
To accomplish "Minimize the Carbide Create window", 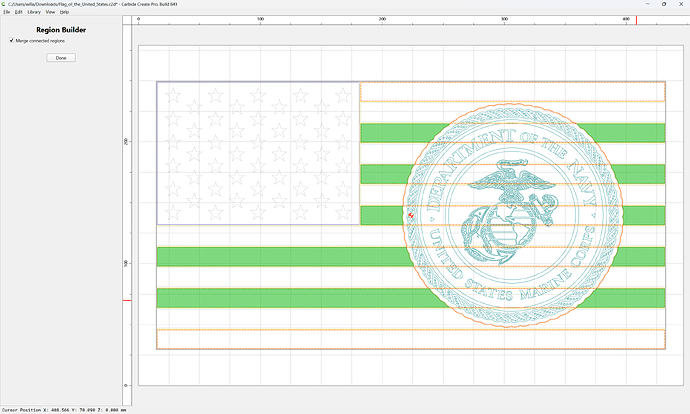I will tap(648, 4).
